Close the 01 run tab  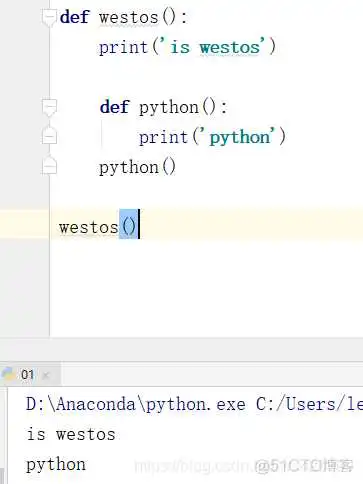coord(46,375)
